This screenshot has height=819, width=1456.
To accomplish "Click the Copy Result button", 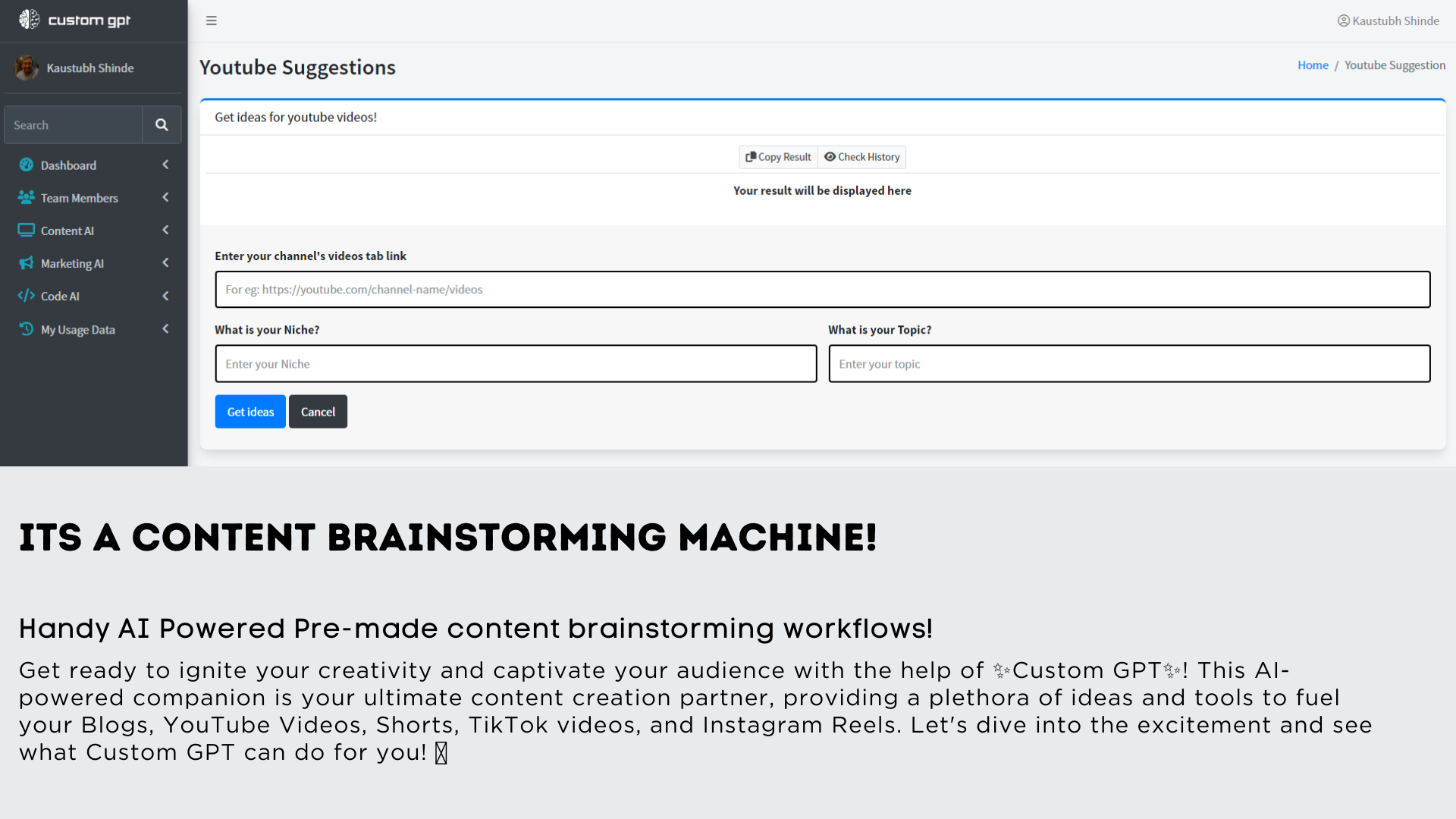I will click(x=778, y=157).
